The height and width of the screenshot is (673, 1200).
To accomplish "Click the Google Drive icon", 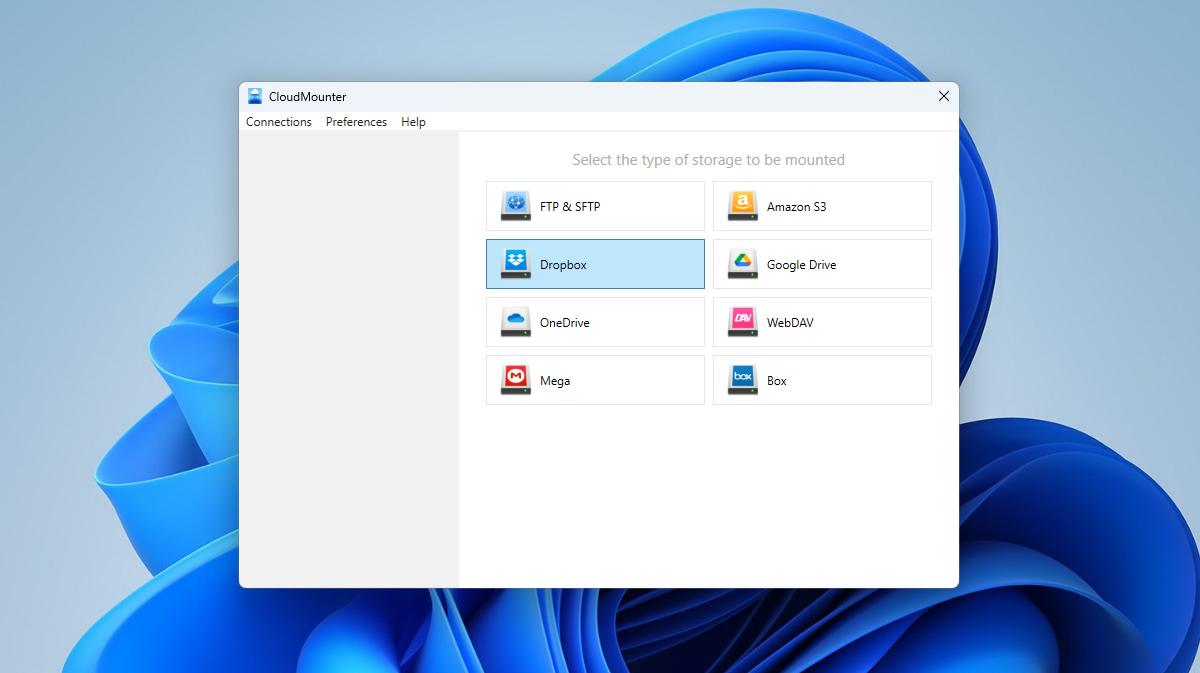I will click(x=743, y=263).
